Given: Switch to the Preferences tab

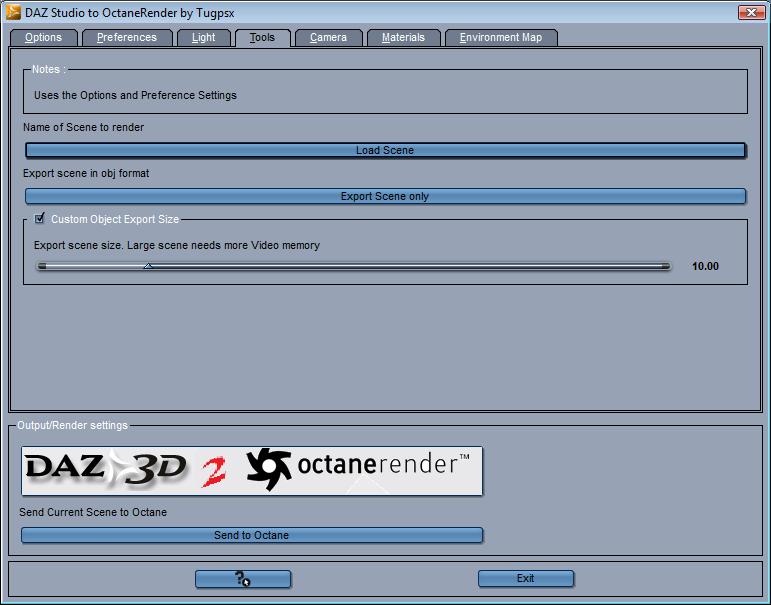Looking at the screenshot, I should [x=127, y=37].
